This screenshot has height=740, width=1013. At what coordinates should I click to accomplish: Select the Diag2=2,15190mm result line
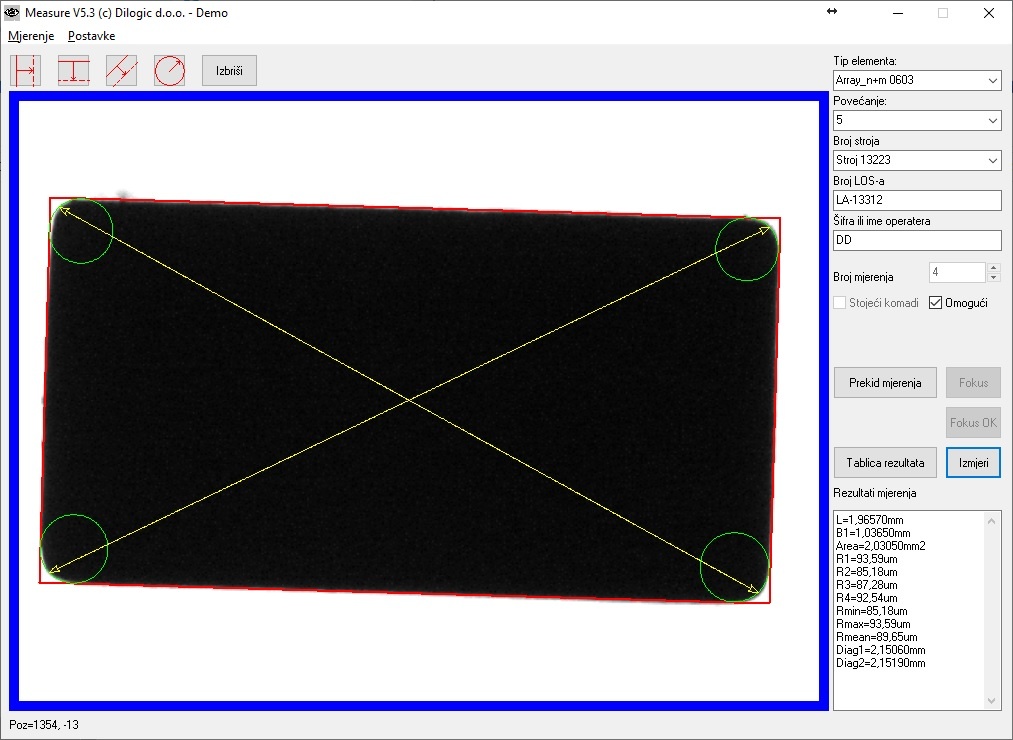(x=881, y=663)
